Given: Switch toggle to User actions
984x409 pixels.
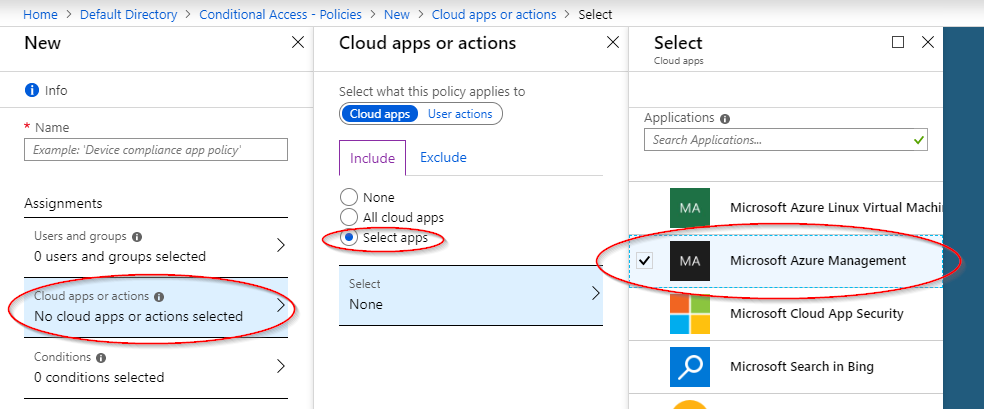Looking at the screenshot, I should (460, 114).
